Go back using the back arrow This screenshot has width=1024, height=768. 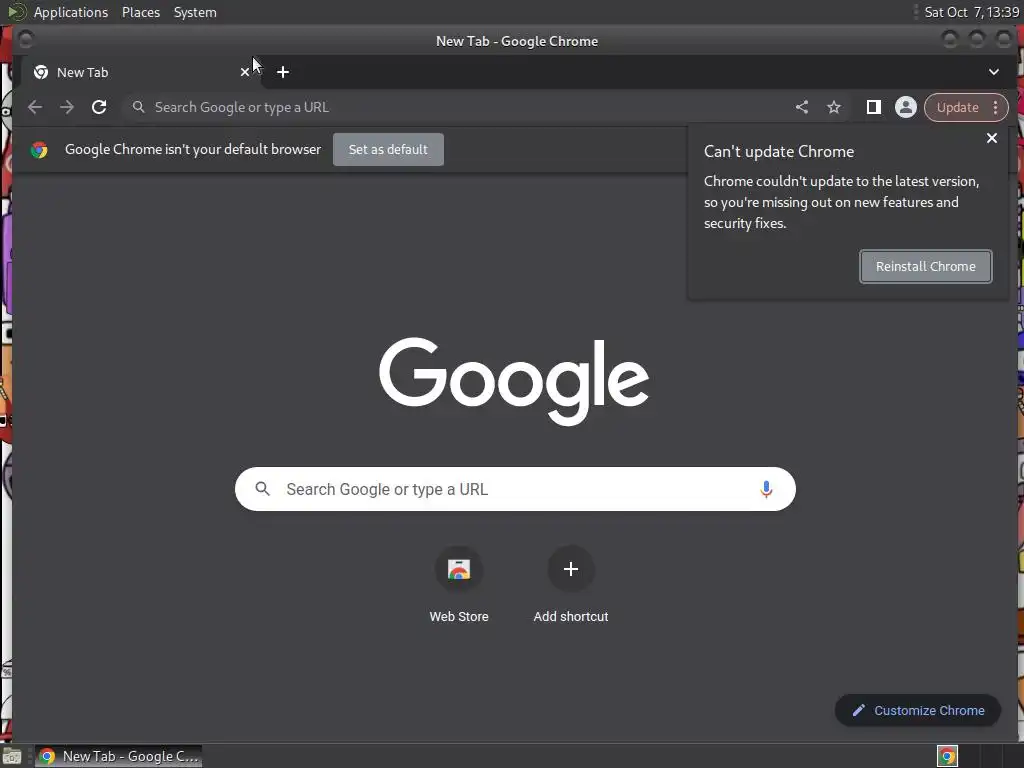coord(35,107)
